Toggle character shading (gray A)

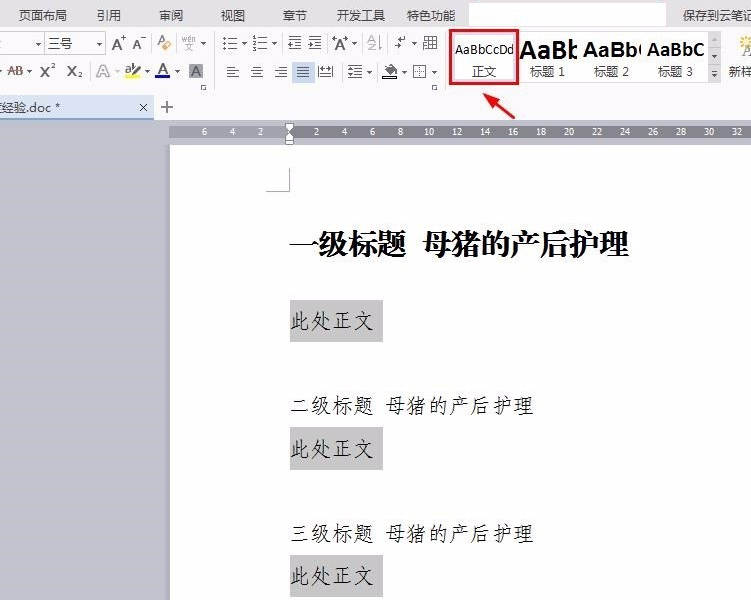coord(195,72)
